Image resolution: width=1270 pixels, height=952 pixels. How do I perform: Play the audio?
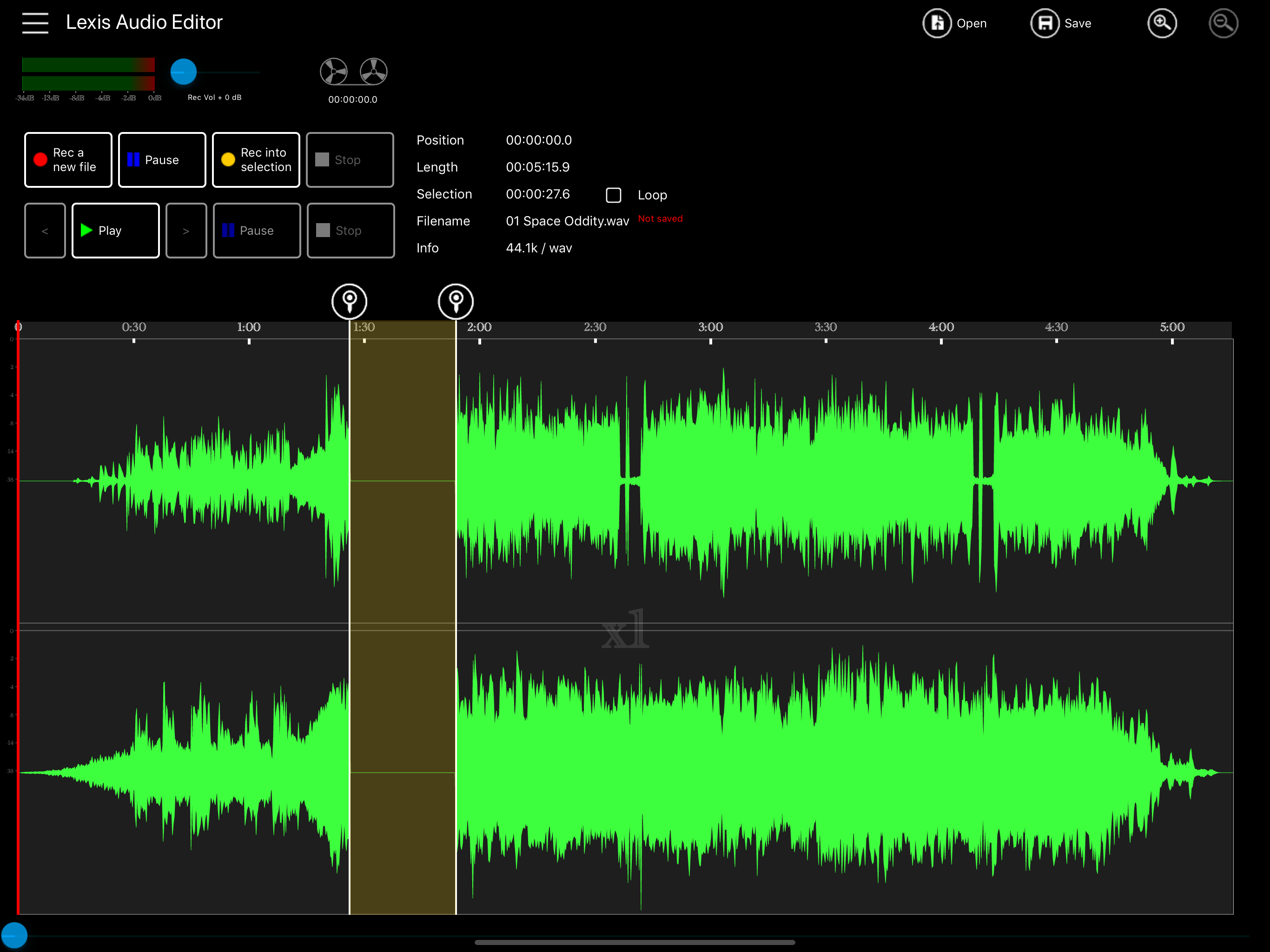(115, 230)
